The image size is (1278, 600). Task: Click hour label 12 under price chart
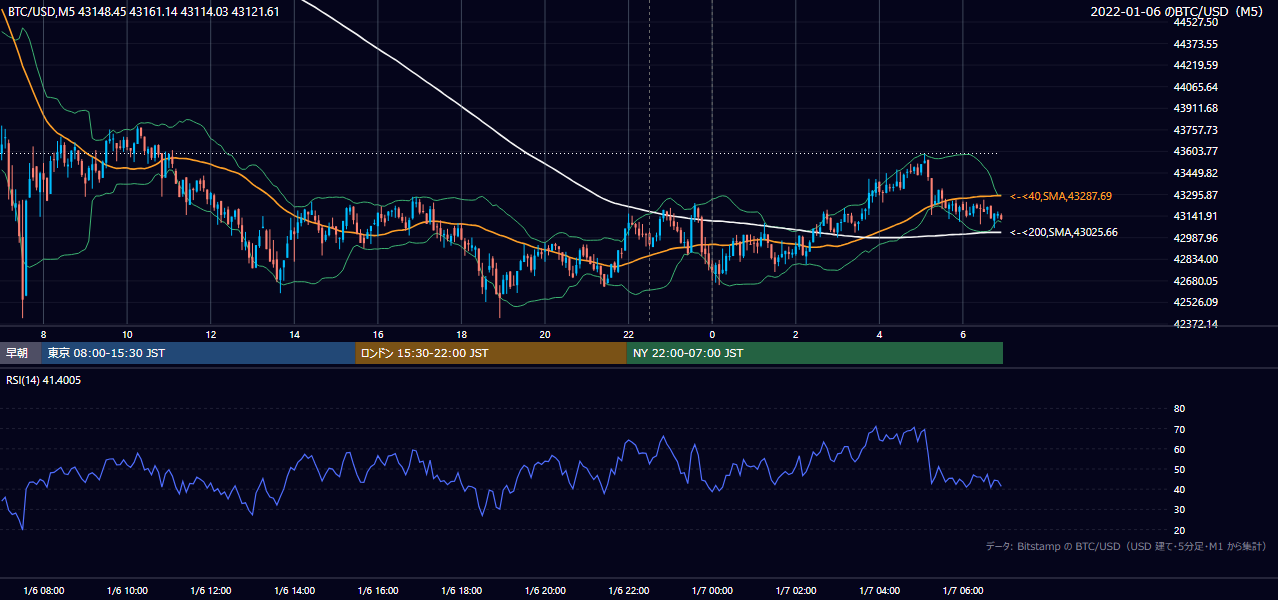[x=210, y=334]
